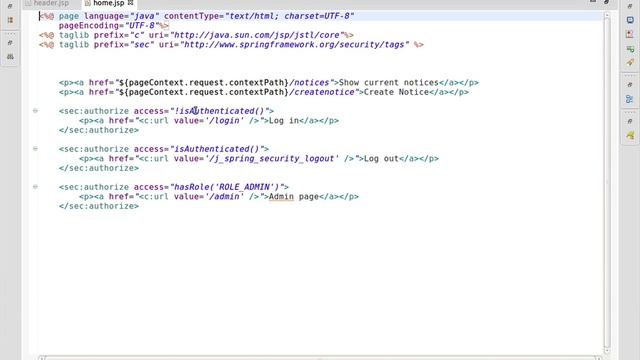Image resolution: width=640 pixels, height=360 pixels.
Task: Click '/j_spring_security_logout' value
Action: tap(271, 158)
